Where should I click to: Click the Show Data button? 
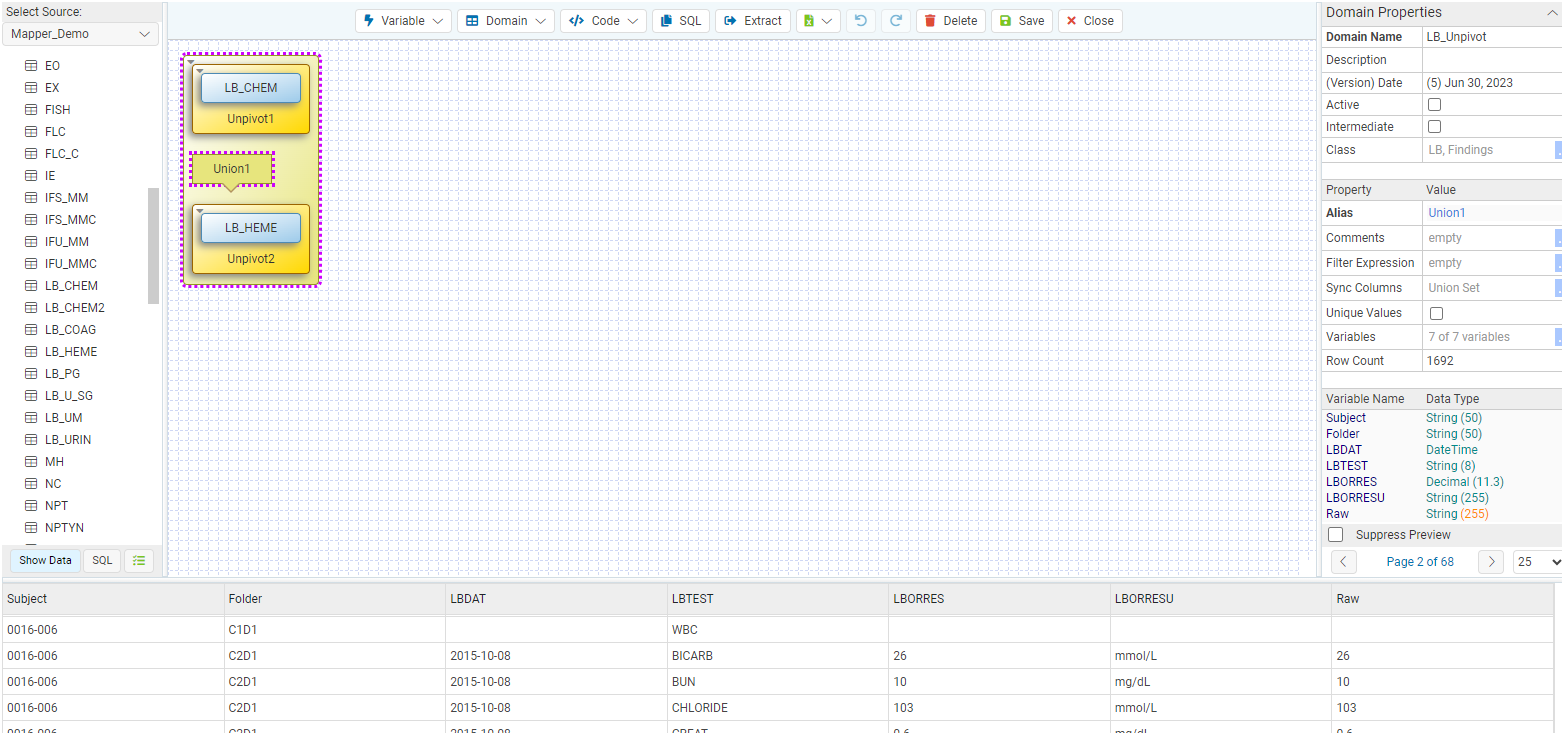[x=45, y=561]
